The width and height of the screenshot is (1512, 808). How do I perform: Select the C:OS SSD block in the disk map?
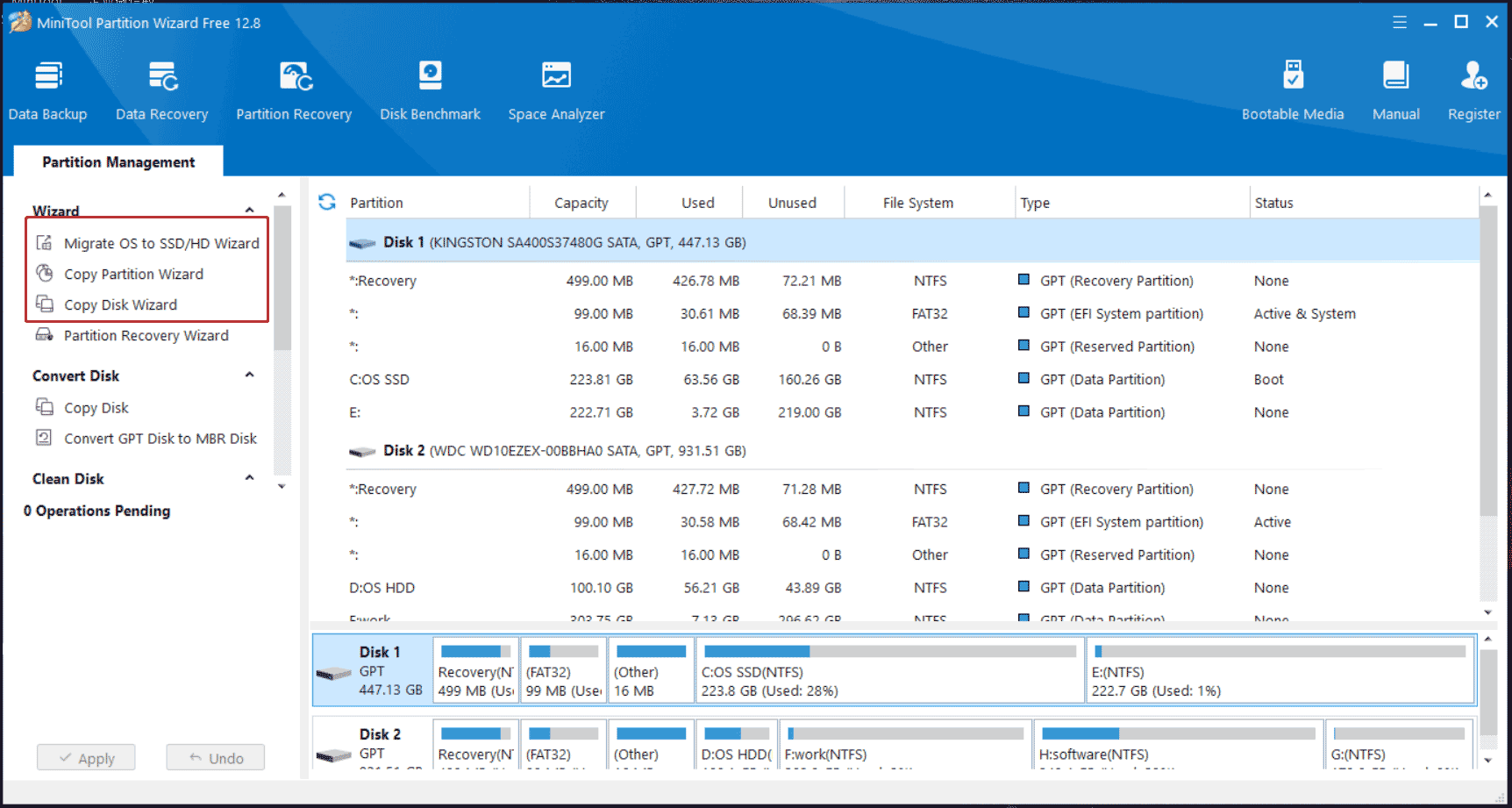[x=889, y=672]
